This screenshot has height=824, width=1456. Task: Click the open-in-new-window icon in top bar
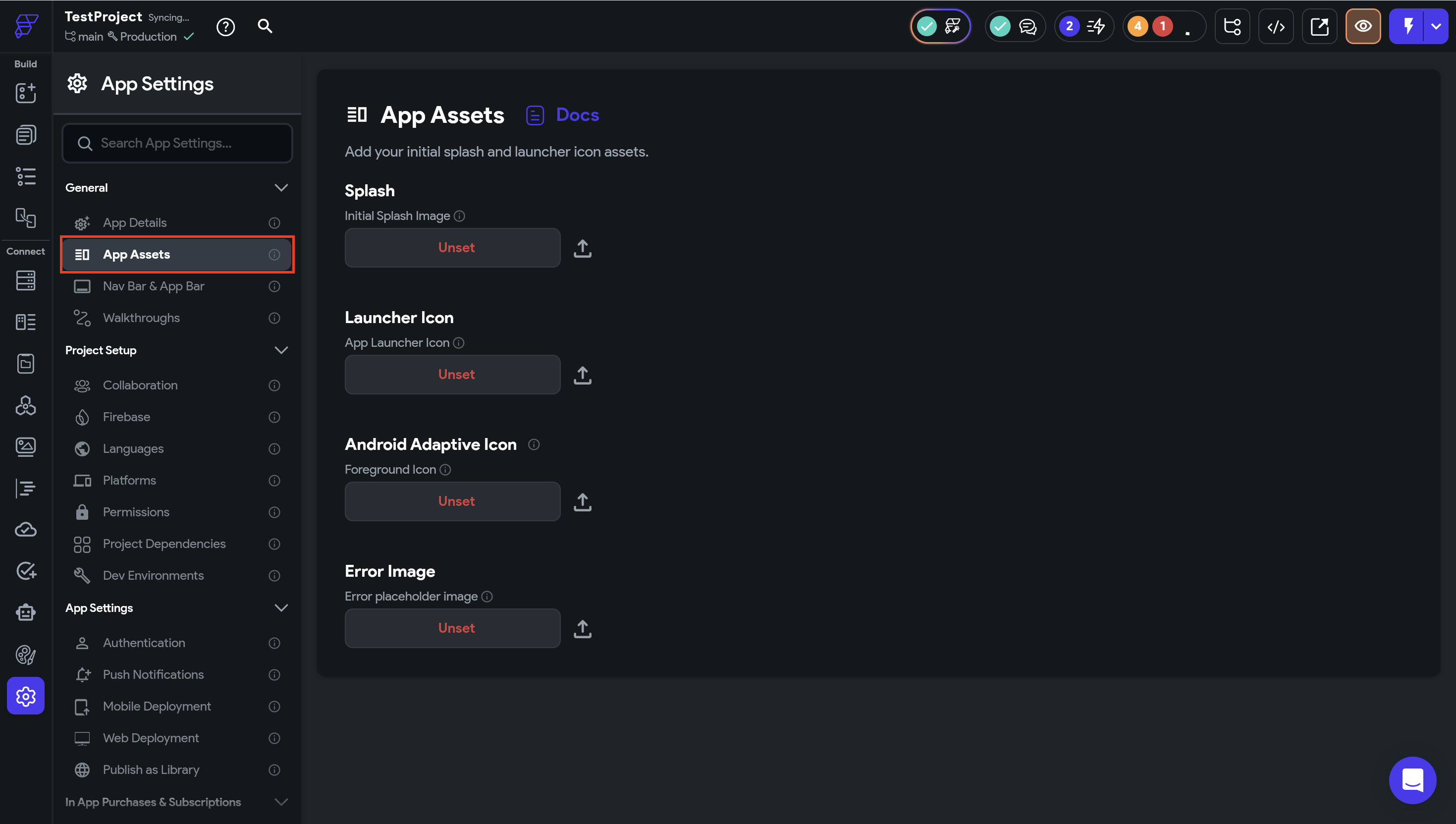1319,27
